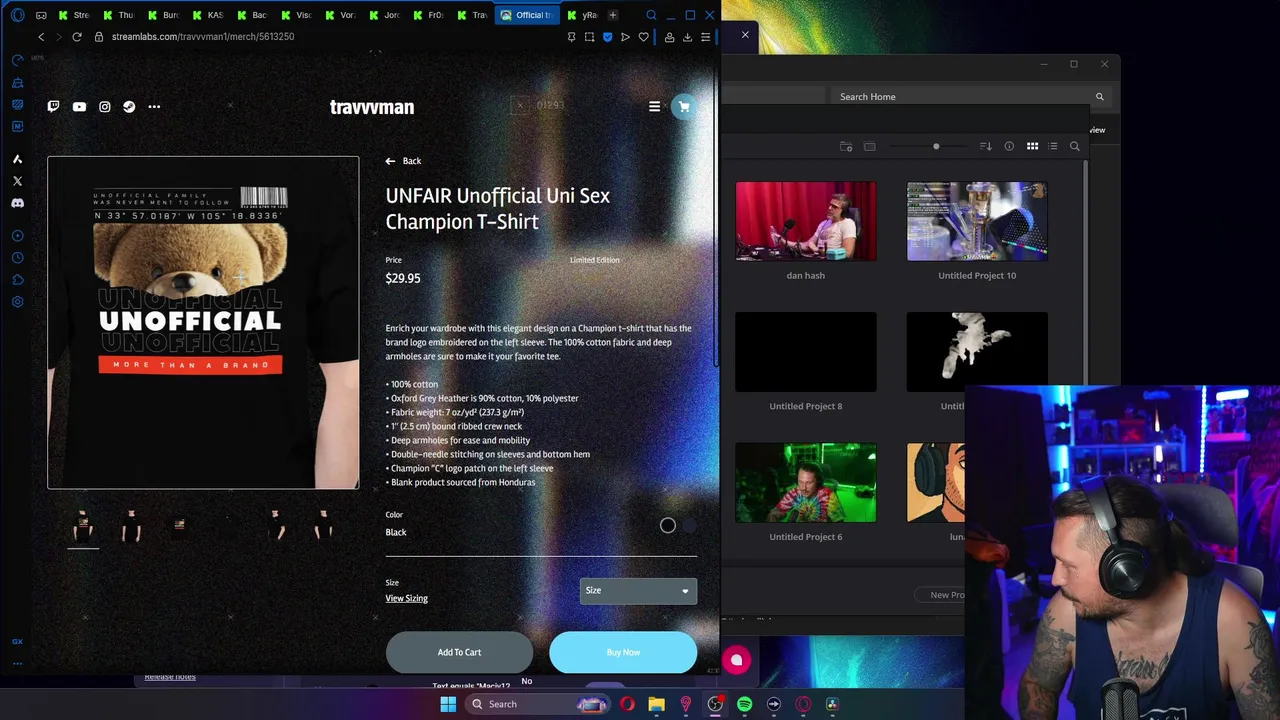Screen dimensions: 1280x720
Task: Select the Untitled Project 6 thumbnail
Action: (806, 483)
